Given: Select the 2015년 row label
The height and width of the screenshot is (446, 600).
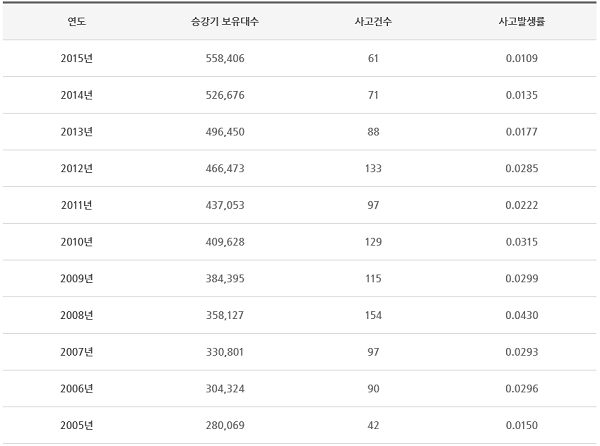Looking at the screenshot, I should (76, 58).
